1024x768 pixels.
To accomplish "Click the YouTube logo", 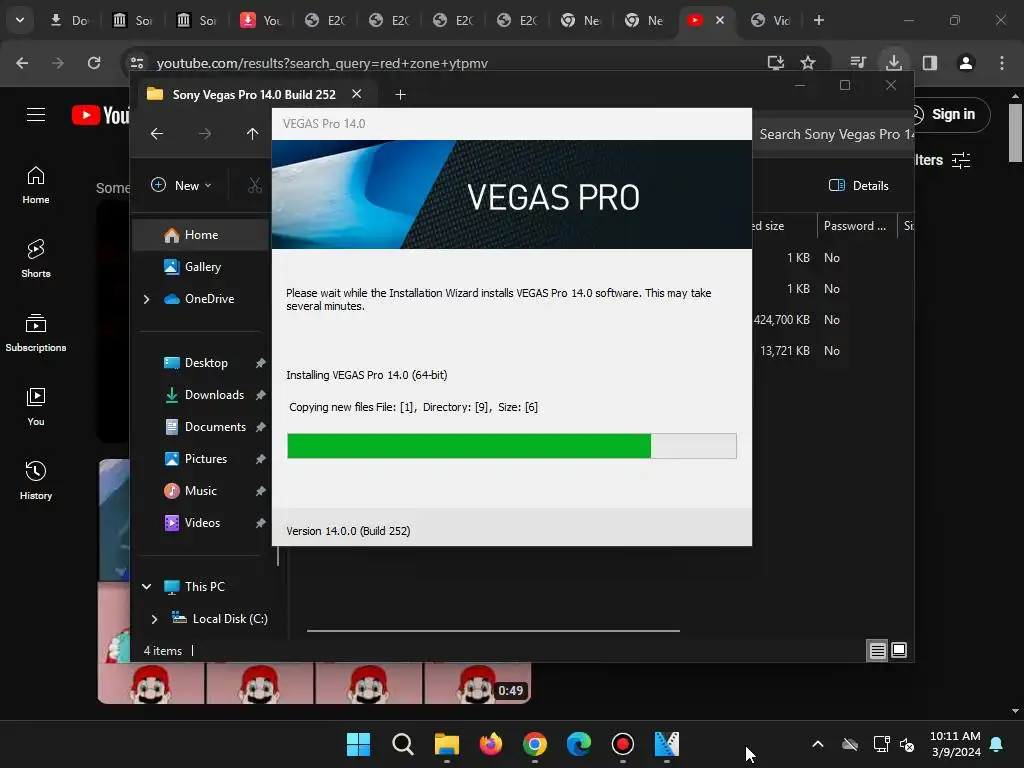I will (101, 115).
